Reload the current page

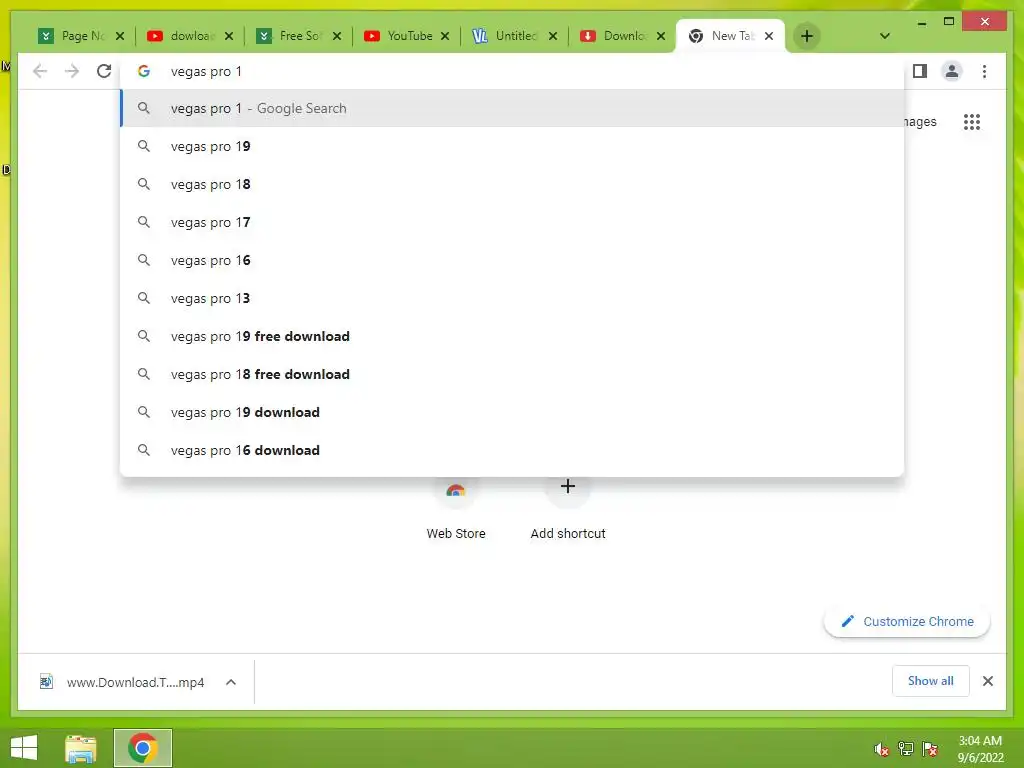coord(104,71)
